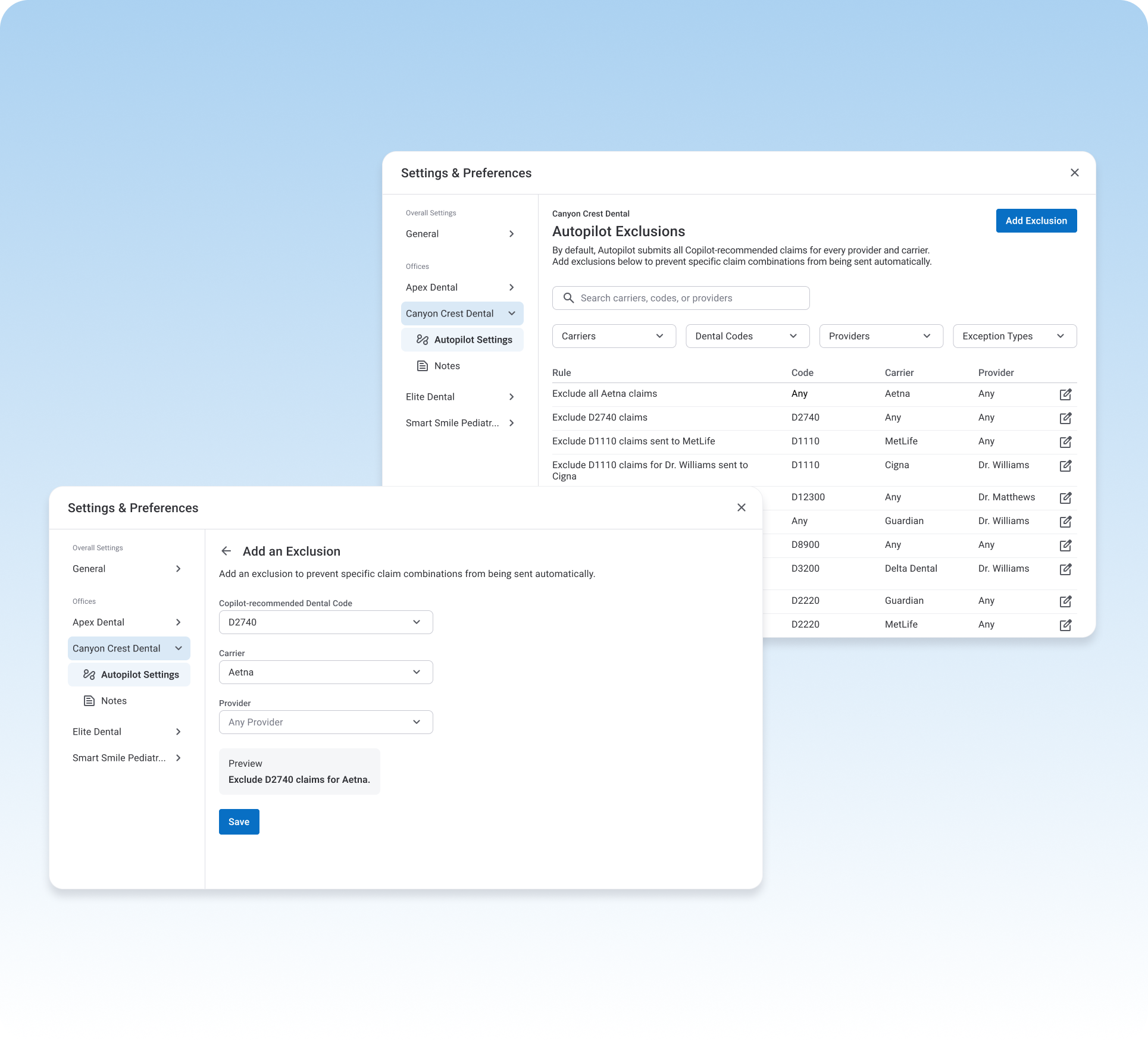
Task: Click the Delta Dental carrier cell
Action: [x=911, y=569]
